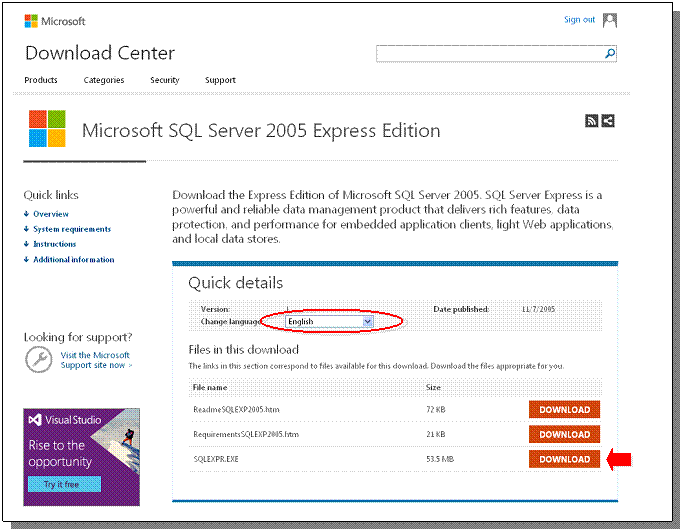Click the wrench support icon
Screen dimensions: 682x531
click(x=39, y=360)
